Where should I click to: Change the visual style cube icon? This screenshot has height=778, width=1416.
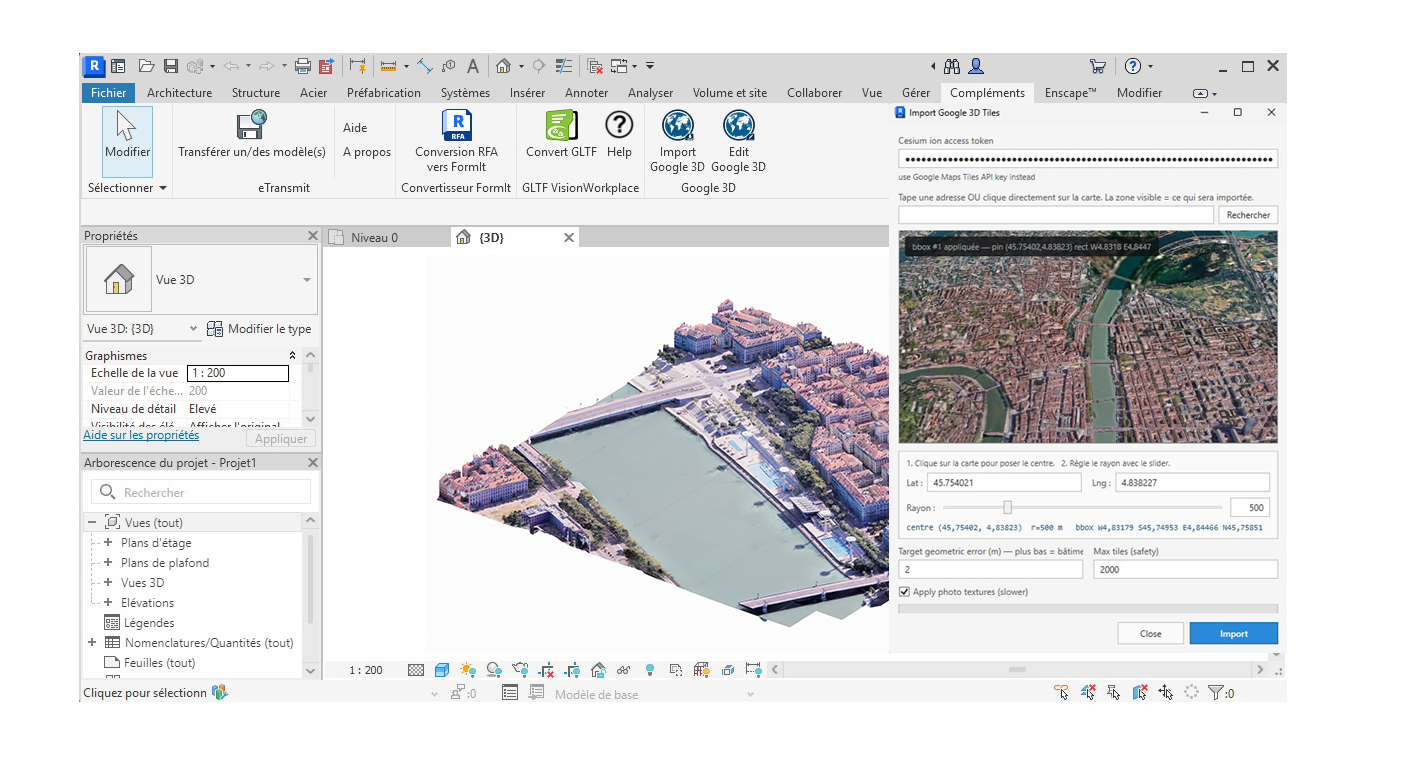pyautogui.click(x=442, y=670)
